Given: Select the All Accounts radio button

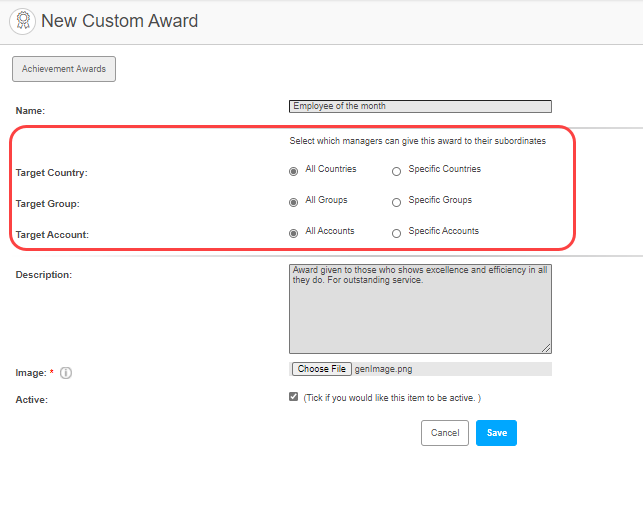Looking at the screenshot, I should [294, 233].
